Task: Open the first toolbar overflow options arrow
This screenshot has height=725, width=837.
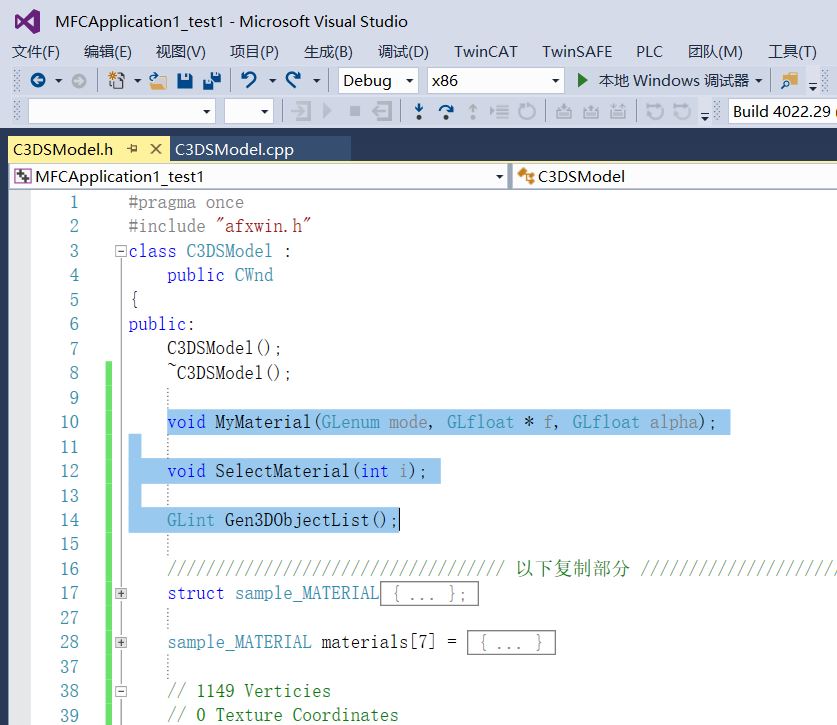Action: point(813,85)
